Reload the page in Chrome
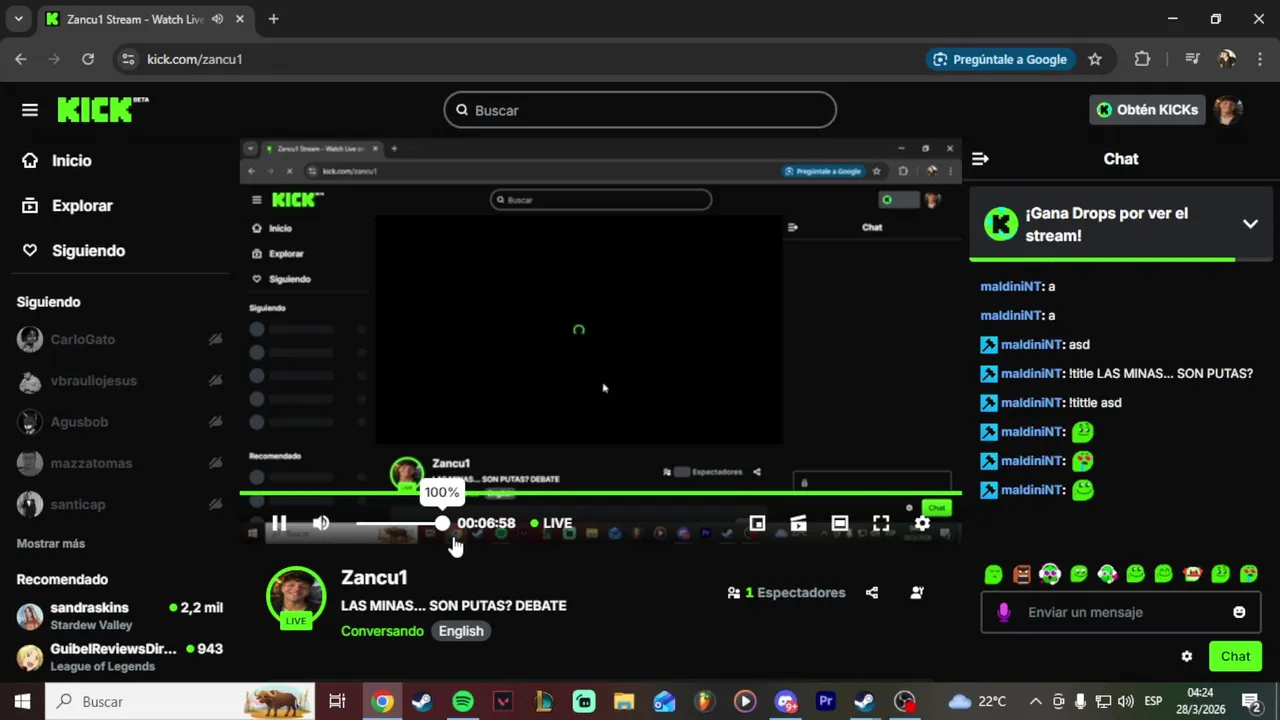 tap(88, 59)
